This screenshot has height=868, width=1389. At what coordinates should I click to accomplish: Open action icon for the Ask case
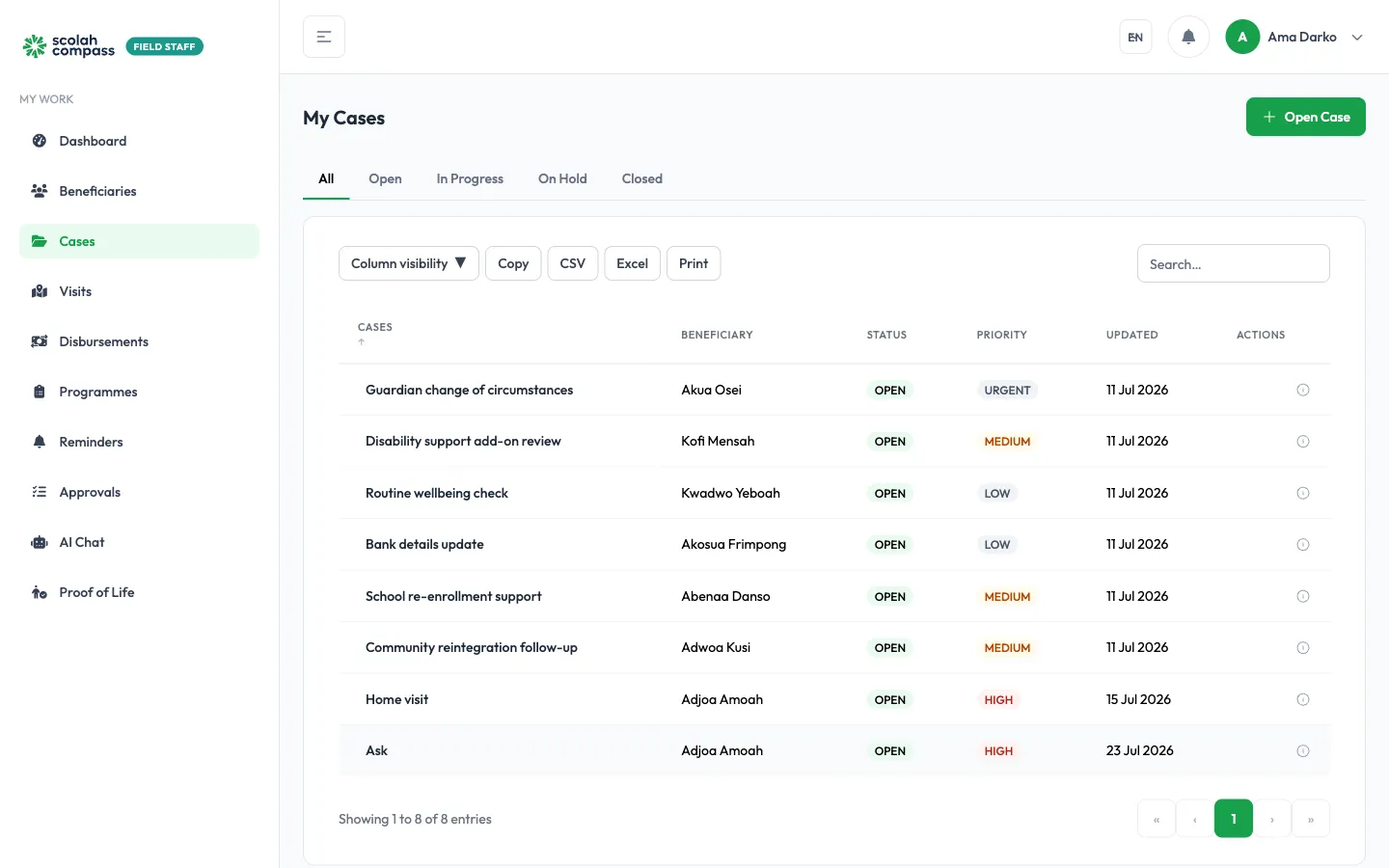[x=1303, y=751]
